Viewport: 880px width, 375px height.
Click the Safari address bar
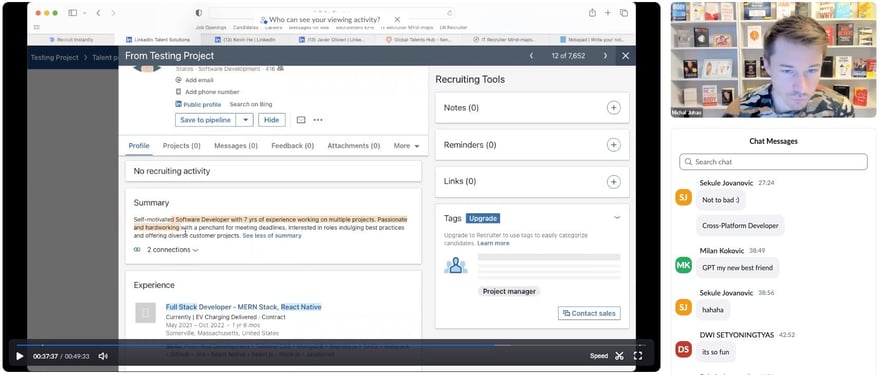[331, 12]
